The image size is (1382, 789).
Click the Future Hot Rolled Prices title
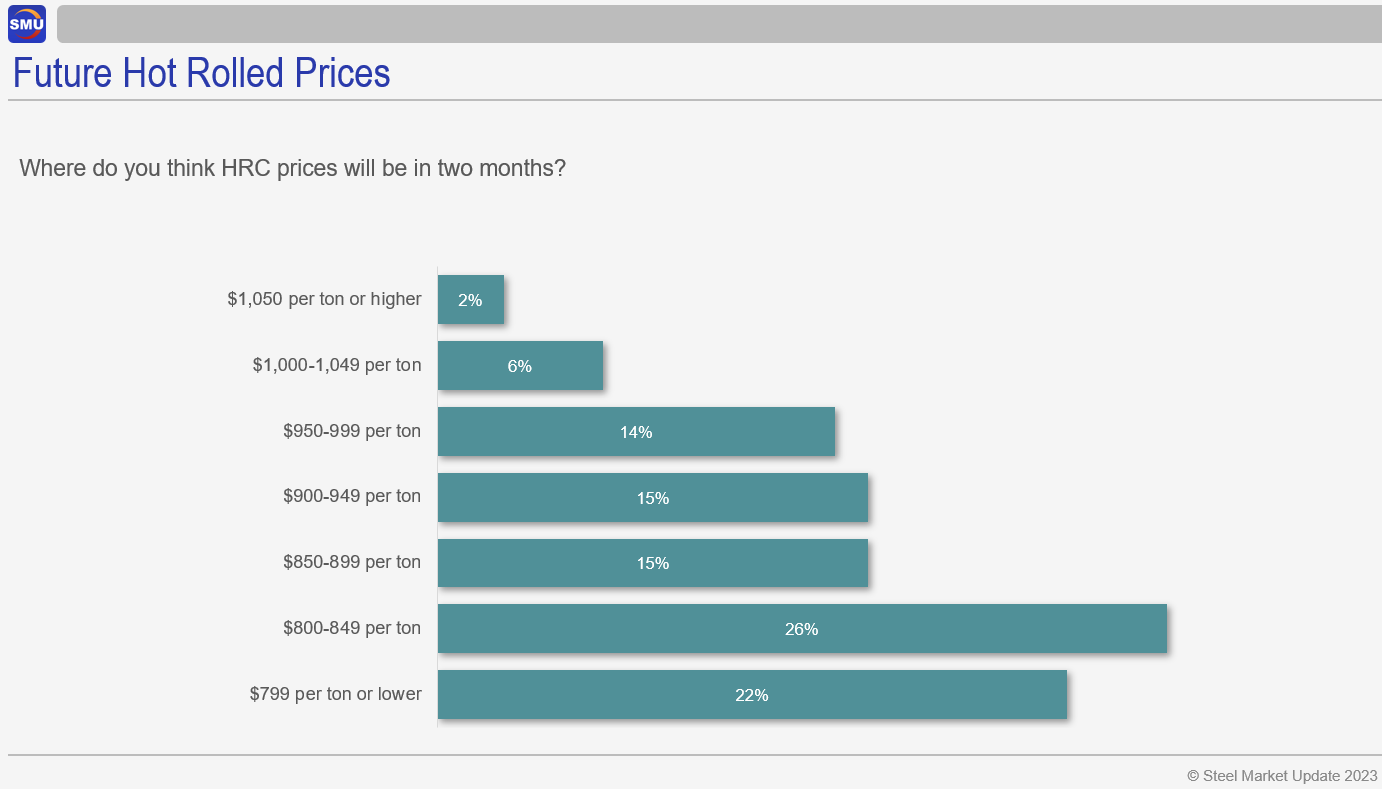201,73
